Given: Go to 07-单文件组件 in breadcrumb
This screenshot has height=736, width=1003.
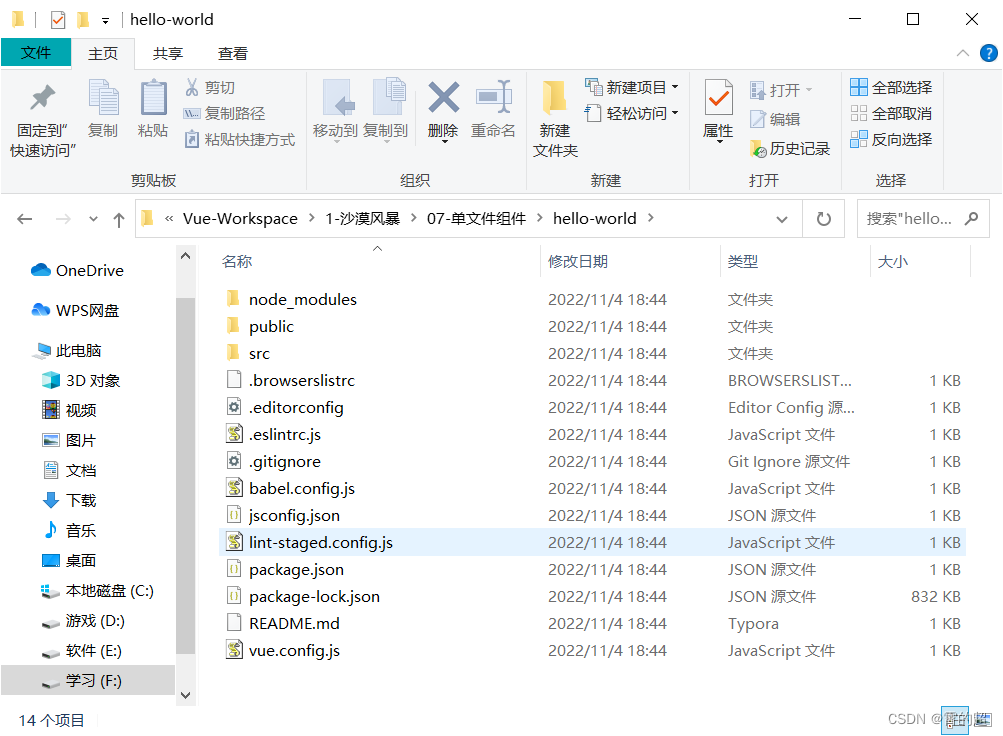Looking at the screenshot, I should pos(476,219).
